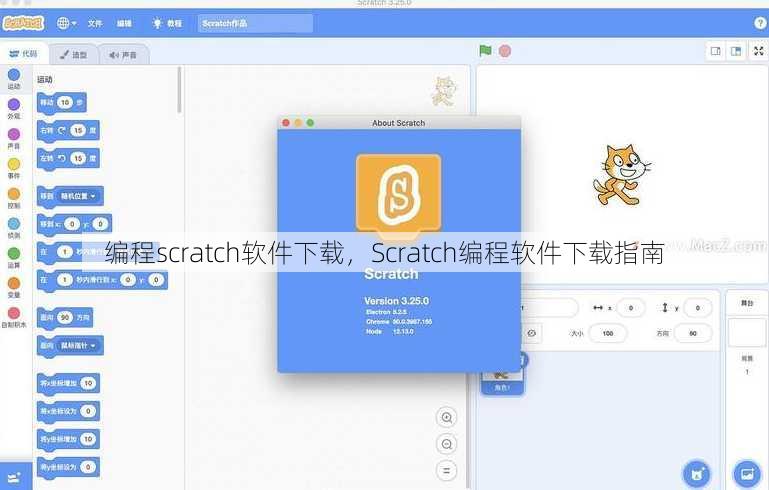The image size is (769, 490).
Task: Toggle the hide-sprite eye icon
Action: (x=531, y=333)
